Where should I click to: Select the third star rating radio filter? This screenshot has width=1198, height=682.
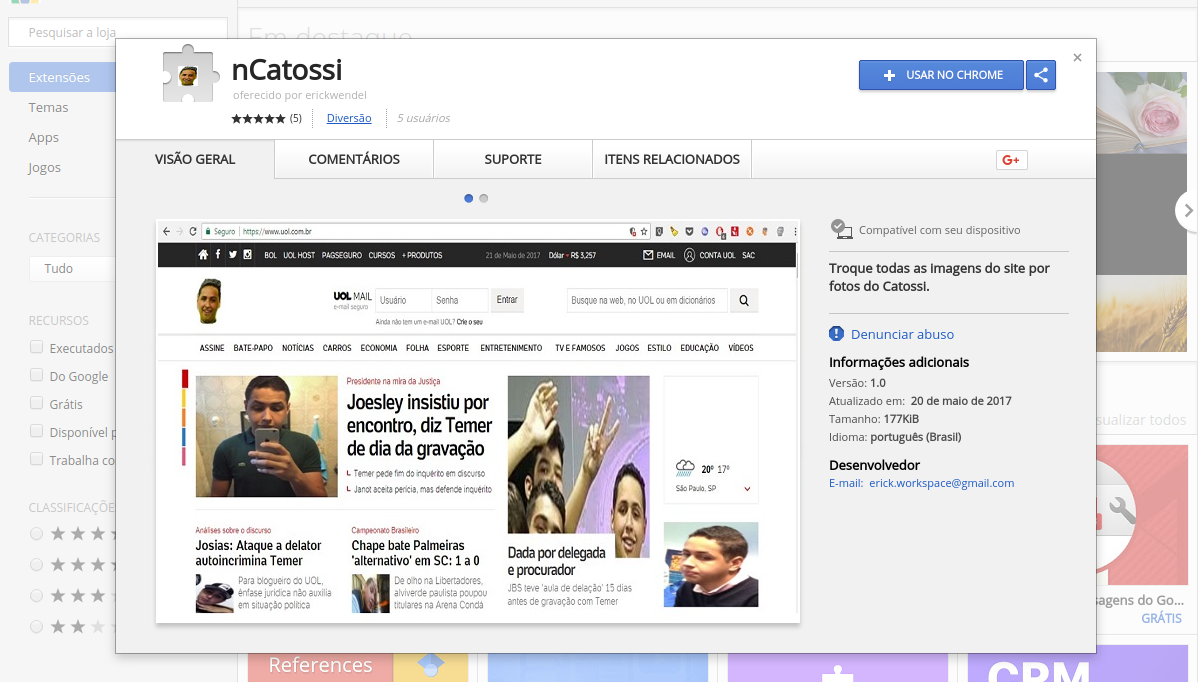coord(36,596)
